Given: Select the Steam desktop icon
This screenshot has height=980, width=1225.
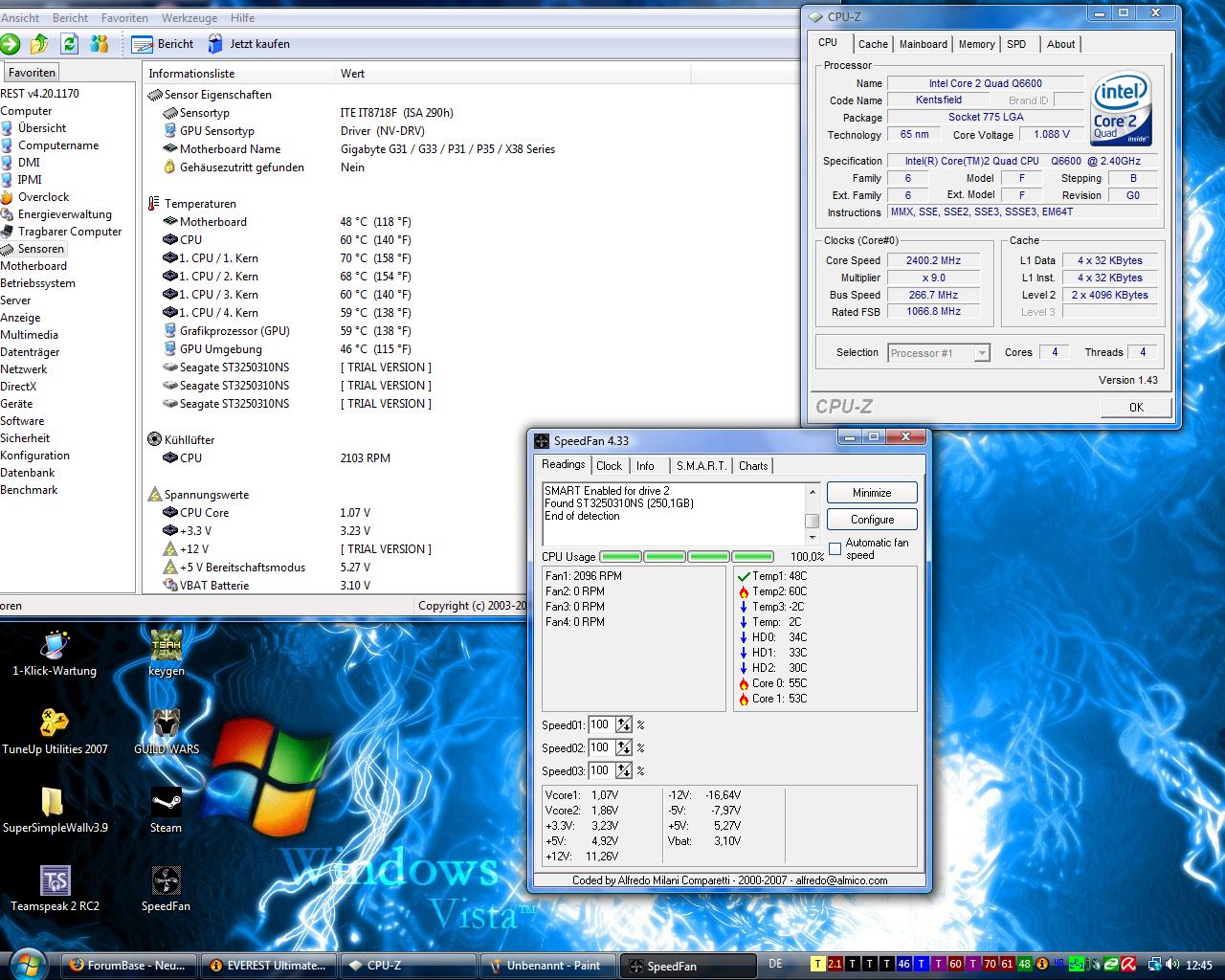Looking at the screenshot, I should [167, 810].
